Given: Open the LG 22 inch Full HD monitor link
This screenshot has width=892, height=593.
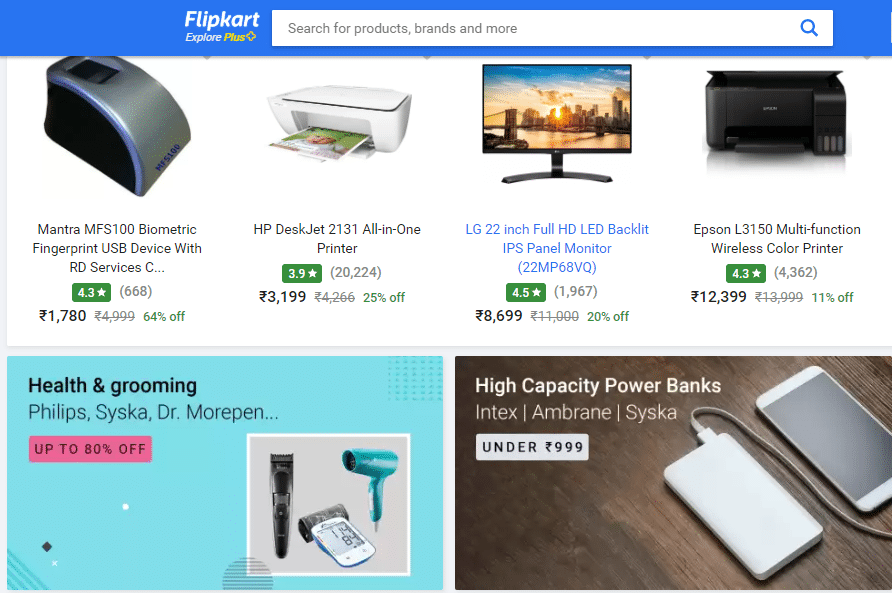Looking at the screenshot, I should (x=557, y=248).
